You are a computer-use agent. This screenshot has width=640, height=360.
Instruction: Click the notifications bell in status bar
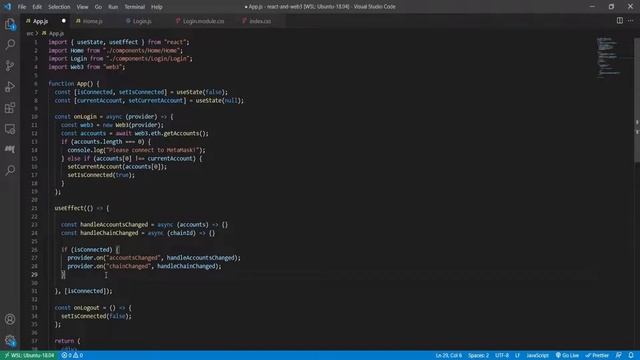(631, 356)
